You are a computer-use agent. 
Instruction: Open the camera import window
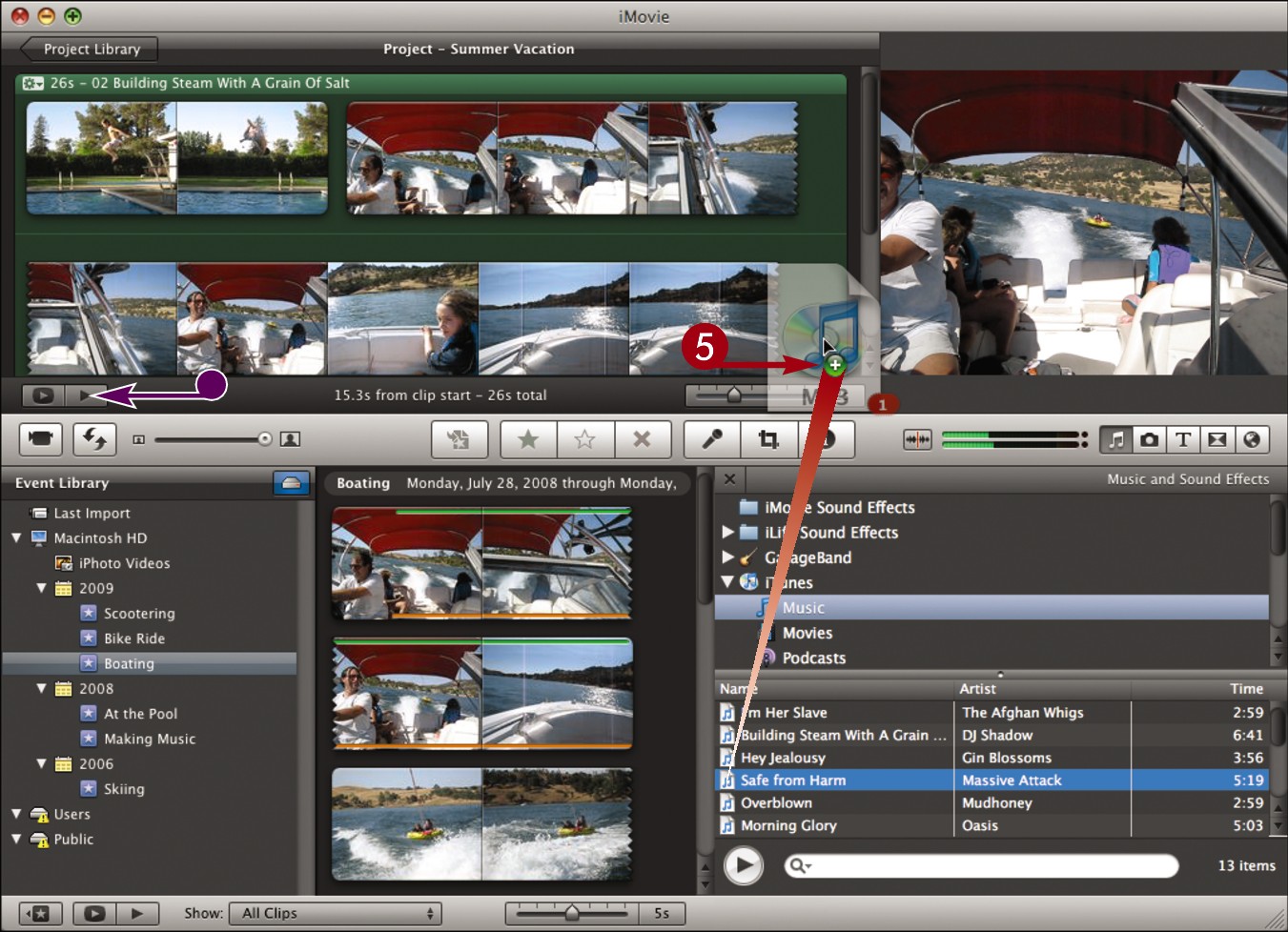(40, 439)
